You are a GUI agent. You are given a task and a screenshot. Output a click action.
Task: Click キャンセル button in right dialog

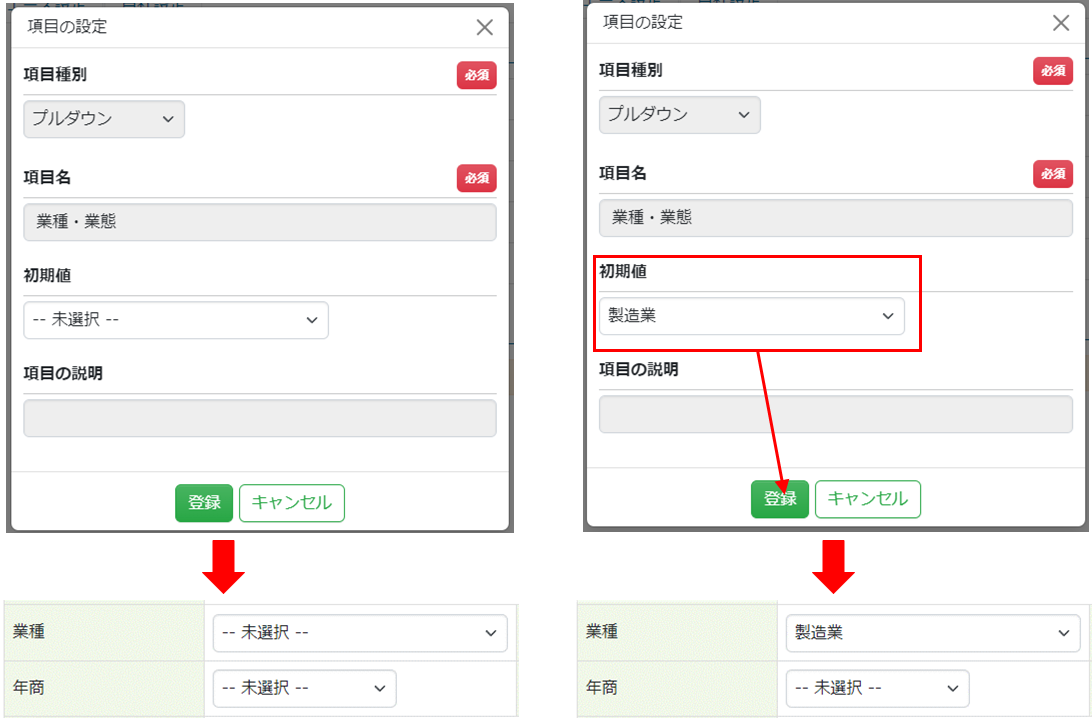[x=868, y=499]
